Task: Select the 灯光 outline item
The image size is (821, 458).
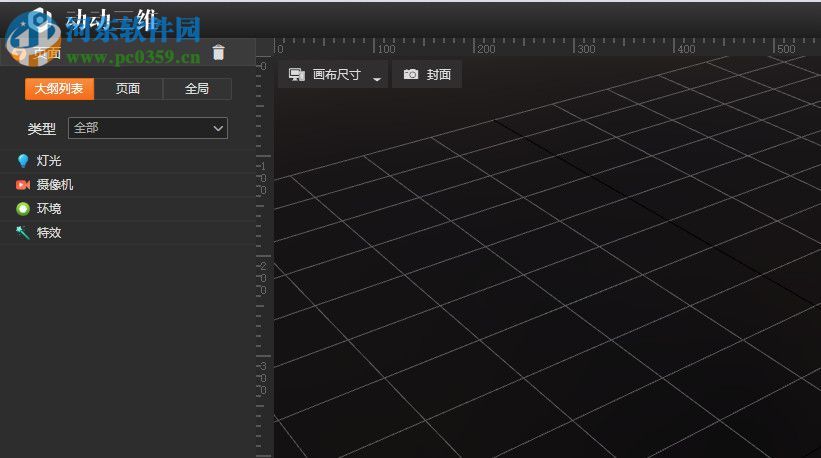Action: [128, 161]
